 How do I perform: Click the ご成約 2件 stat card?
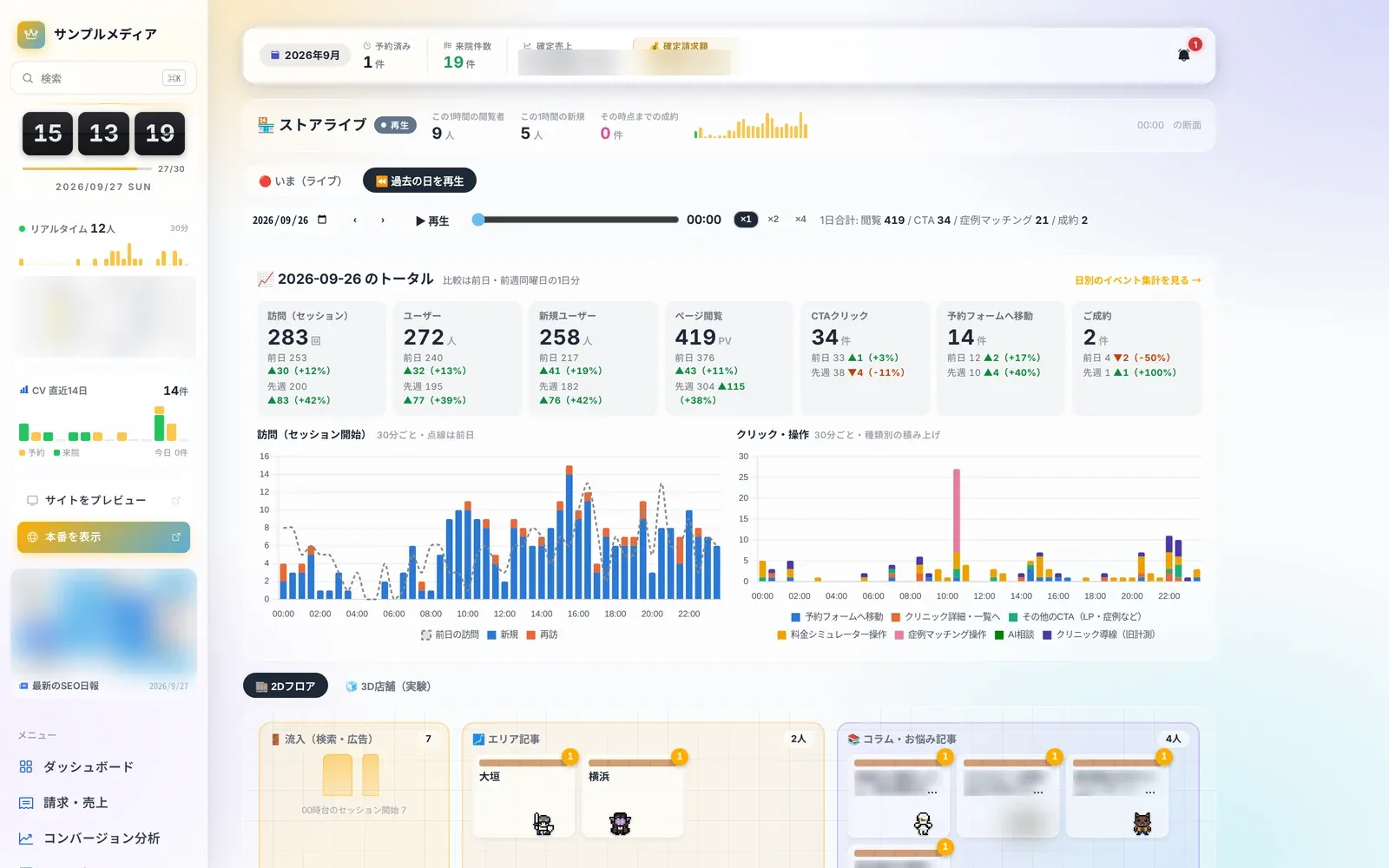(1136, 358)
